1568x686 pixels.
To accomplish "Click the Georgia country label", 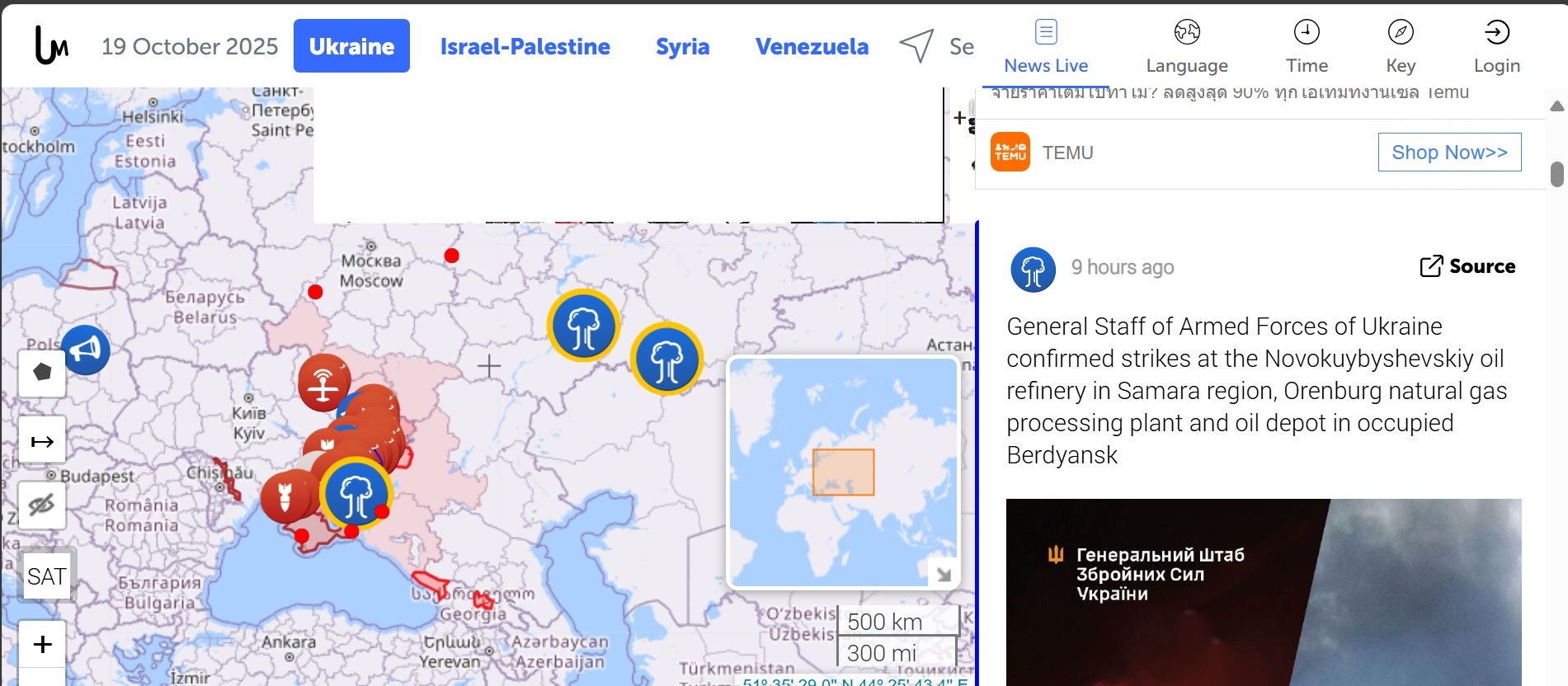I will tap(473, 613).
